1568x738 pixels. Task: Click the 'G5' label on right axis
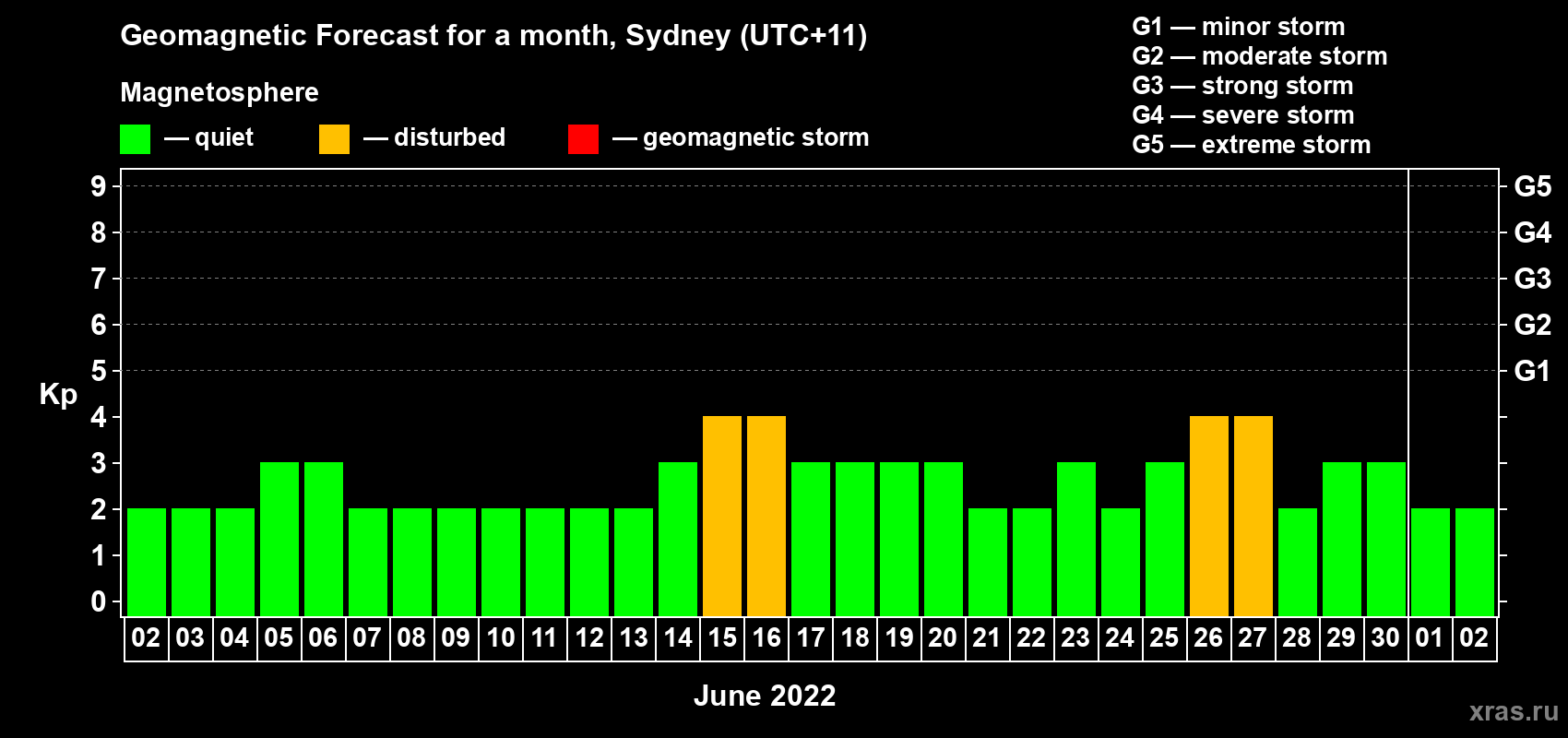click(x=1533, y=186)
